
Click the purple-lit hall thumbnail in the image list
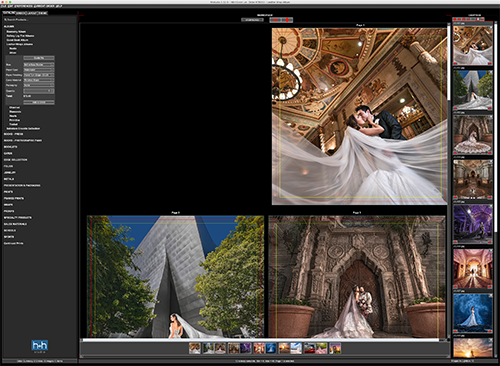point(473,224)
